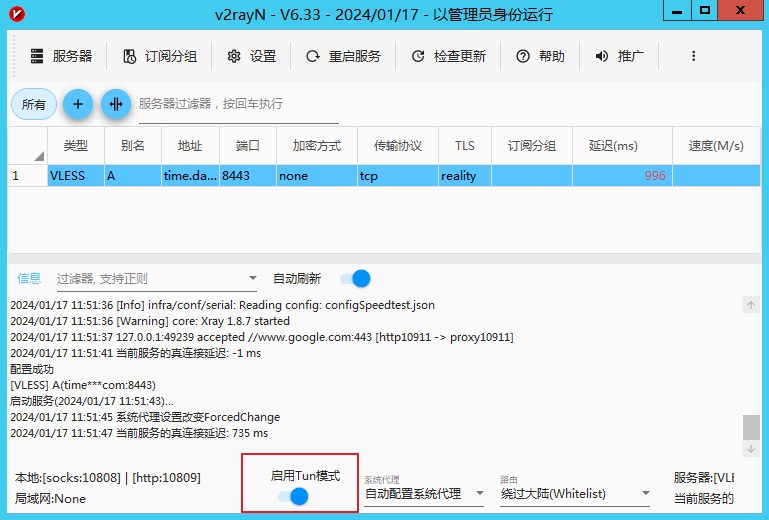The image size is (769, 520).
Task: Toggle the 启用Tun模式 switch
Action: click(293, 496)
